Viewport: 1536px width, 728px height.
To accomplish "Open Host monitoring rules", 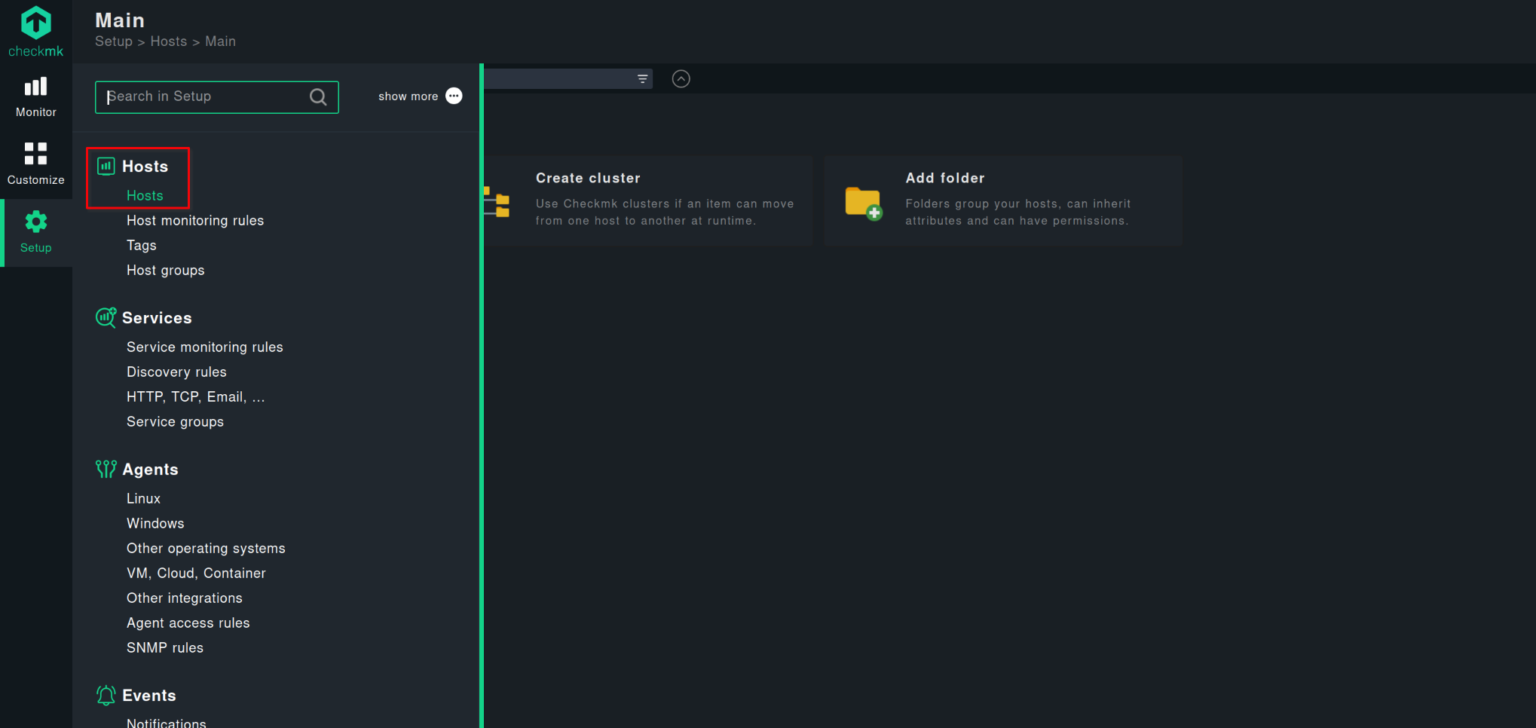I will pos(195,220).
